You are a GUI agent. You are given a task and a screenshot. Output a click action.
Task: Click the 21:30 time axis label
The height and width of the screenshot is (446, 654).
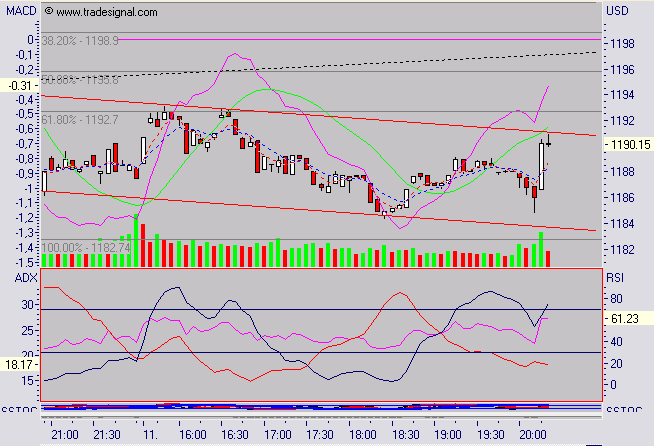(x=107, y=435)
